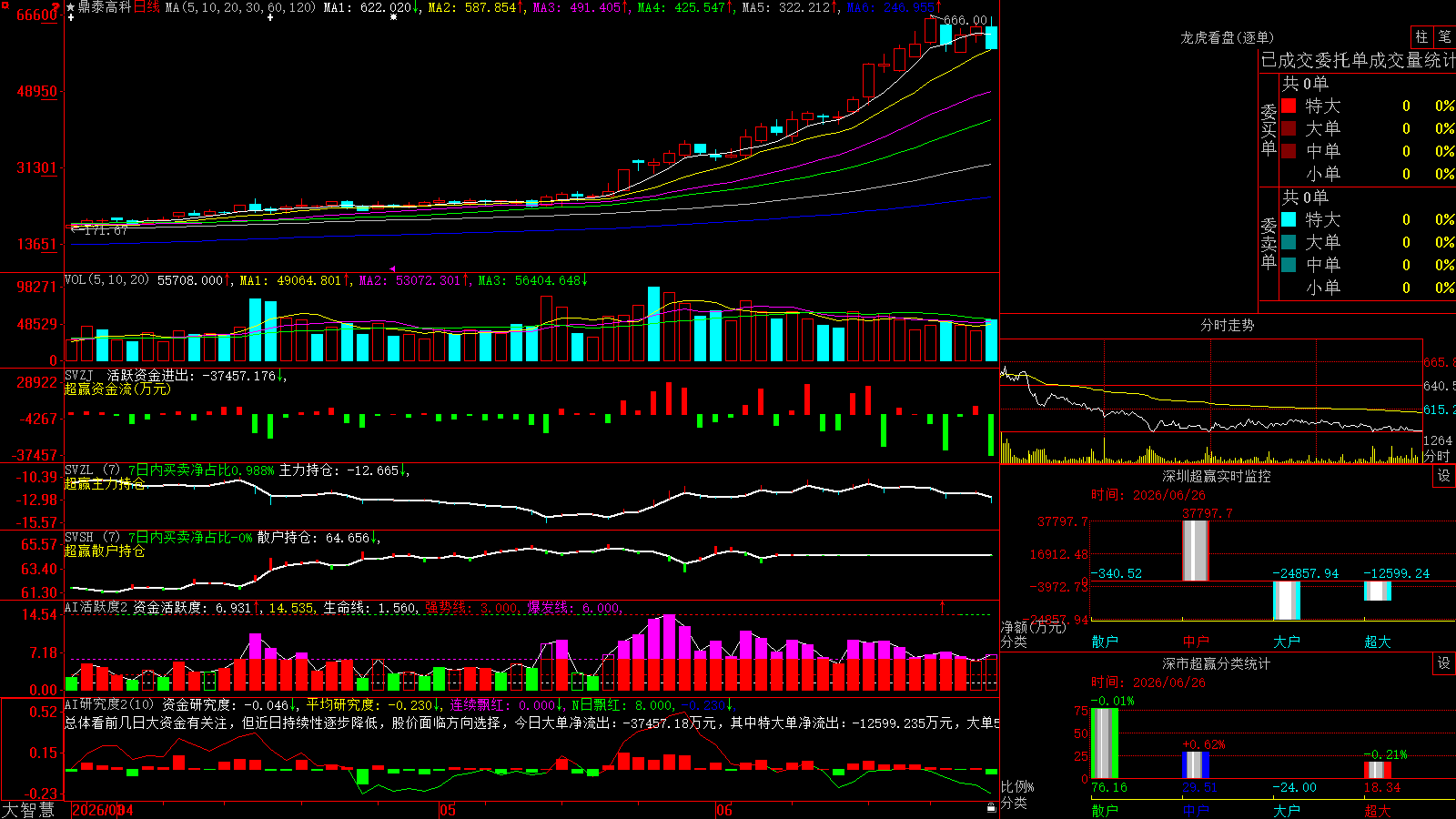Click the SVZJ indicator name
This screenshot has width=1456, height=819.
[x=79, y=376]
